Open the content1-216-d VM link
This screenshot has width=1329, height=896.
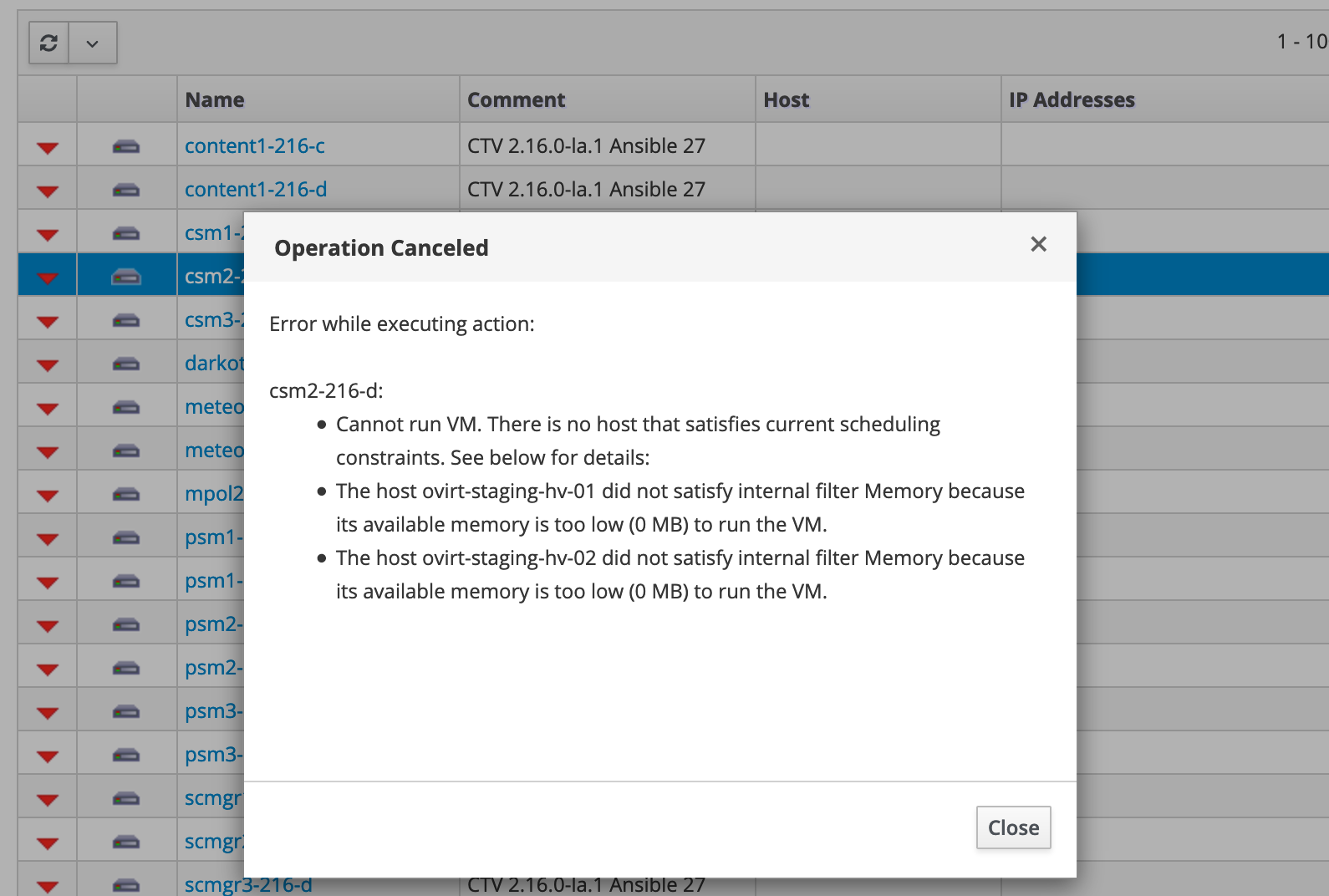[x=255, y=190]
